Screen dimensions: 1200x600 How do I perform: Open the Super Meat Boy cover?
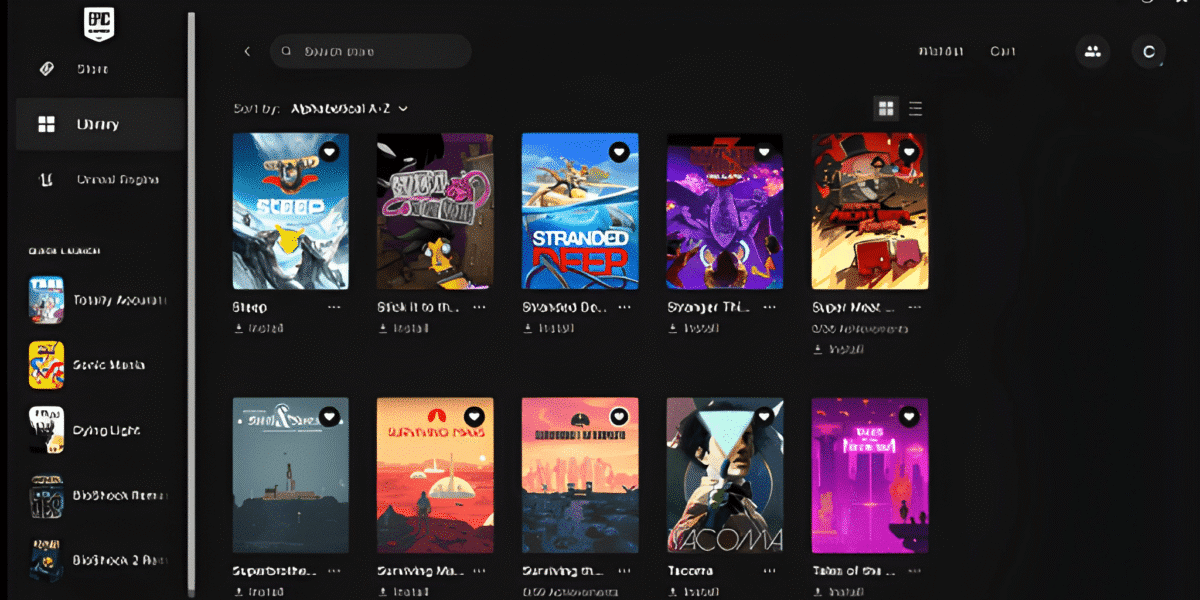coord(870,211)
